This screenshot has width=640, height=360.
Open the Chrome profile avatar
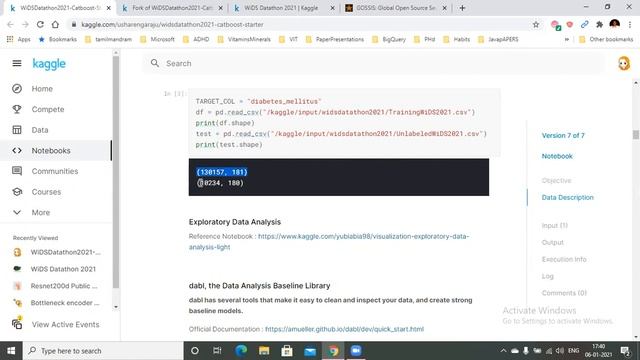[x=614, y=24]
